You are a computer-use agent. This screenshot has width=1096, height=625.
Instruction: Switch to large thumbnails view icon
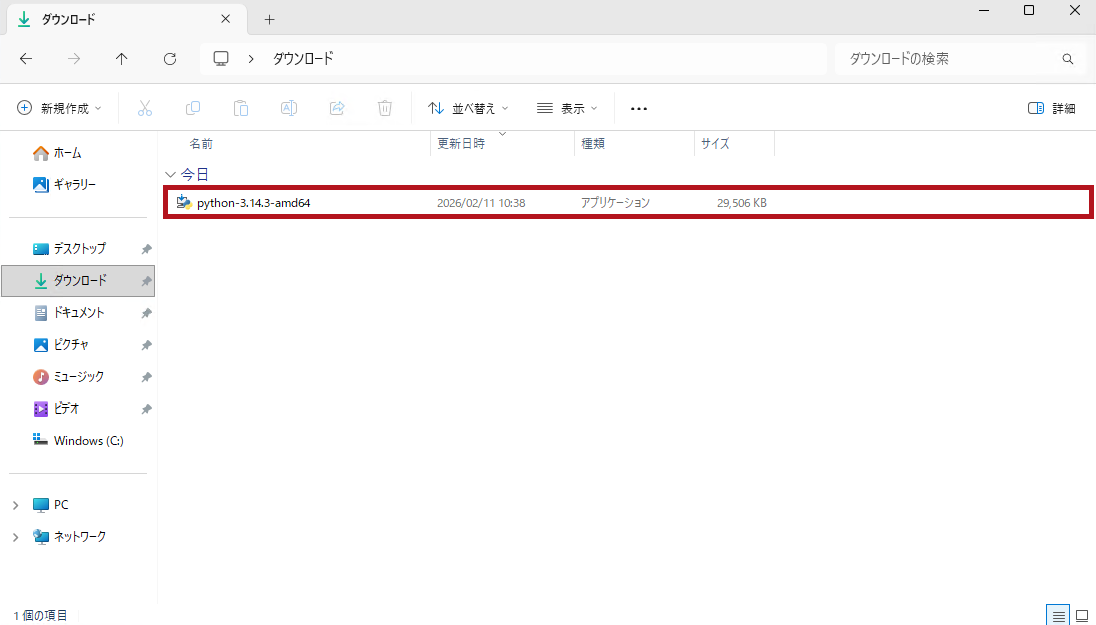(x=1081, y=615)
